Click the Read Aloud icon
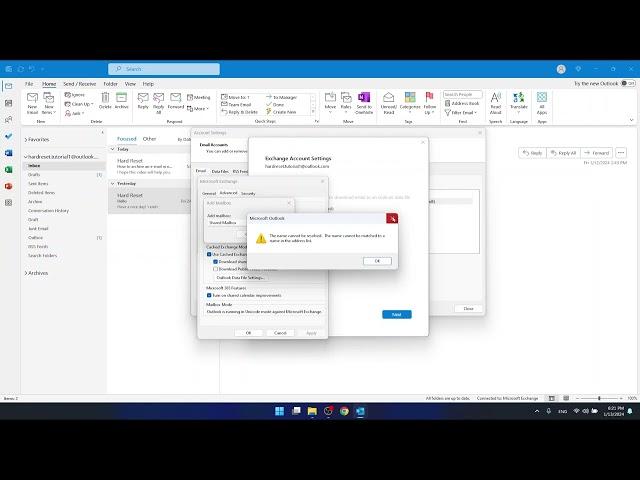The image size is (640, 480). click(496, 103)
